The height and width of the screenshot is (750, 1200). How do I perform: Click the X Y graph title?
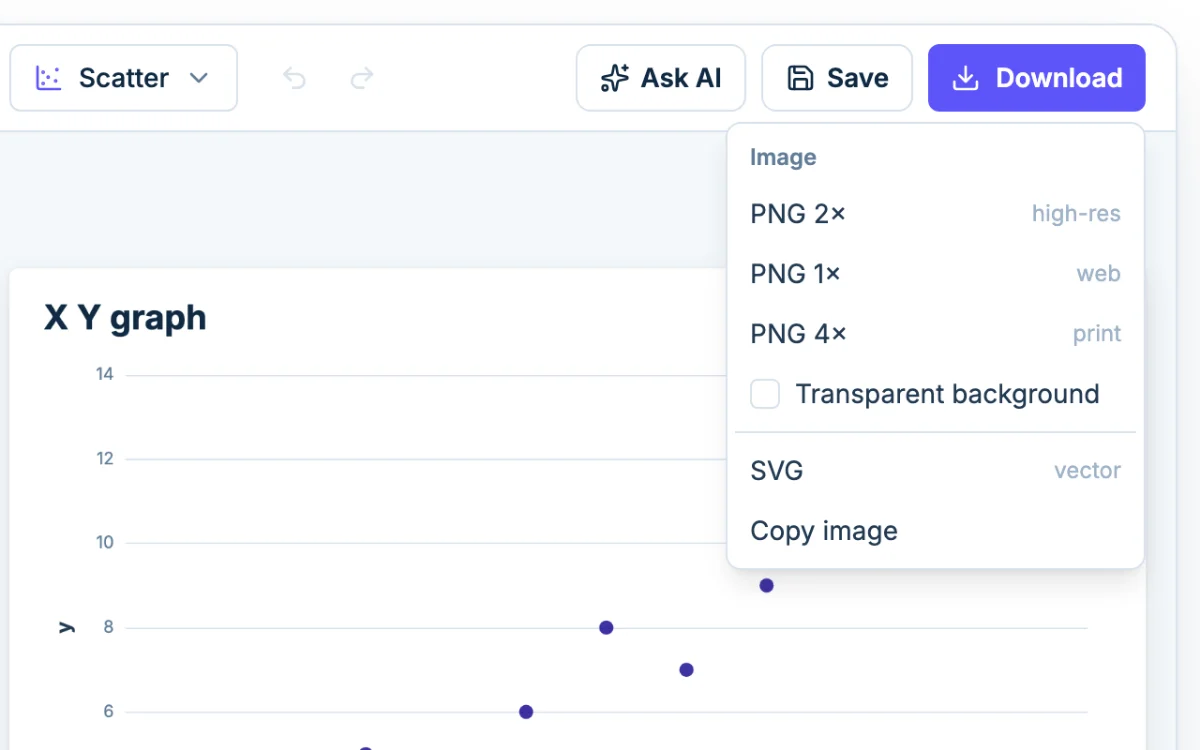(x=125, y=318)
